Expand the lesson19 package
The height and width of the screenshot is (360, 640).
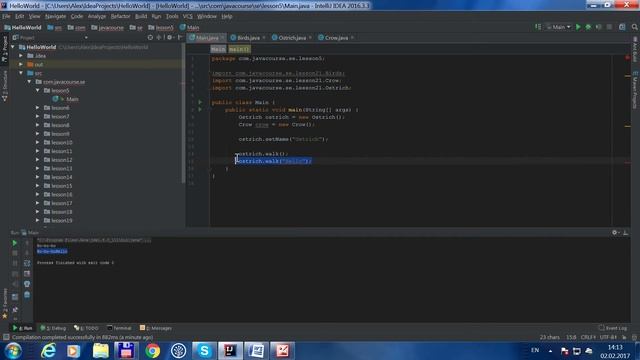[x=38, y=220]
